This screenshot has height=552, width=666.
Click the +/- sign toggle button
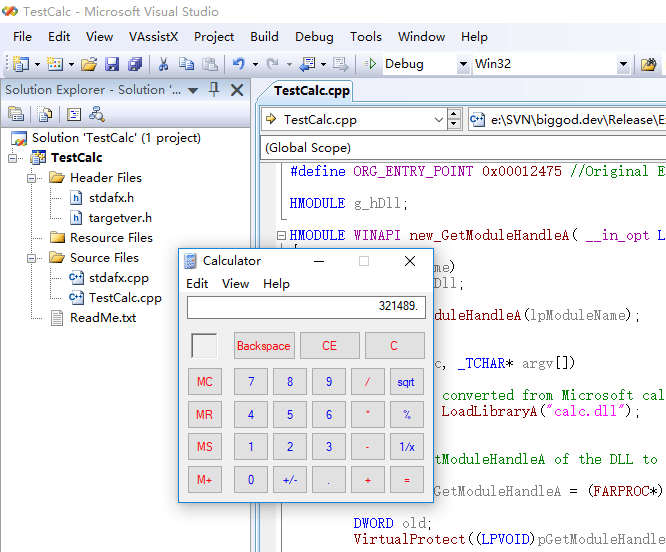290,480
